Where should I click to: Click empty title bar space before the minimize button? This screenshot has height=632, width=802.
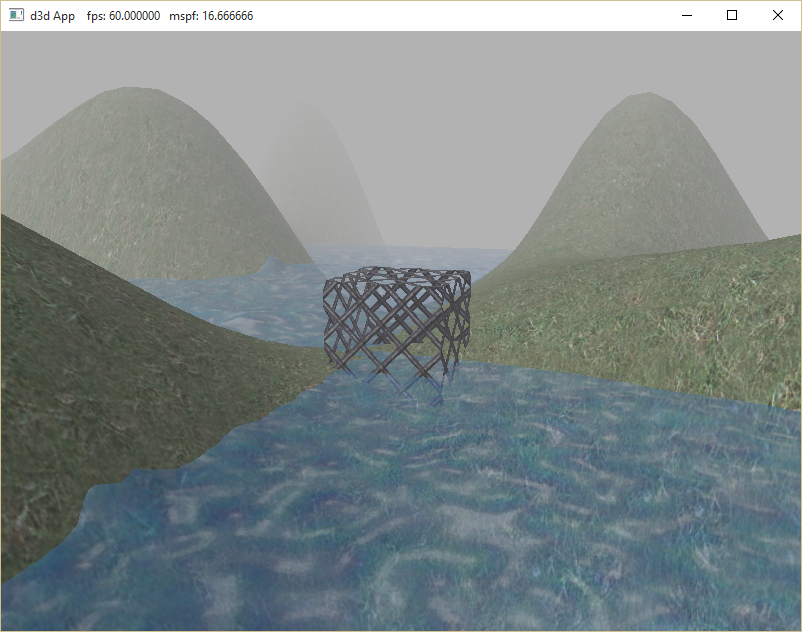tap(450, 16)
